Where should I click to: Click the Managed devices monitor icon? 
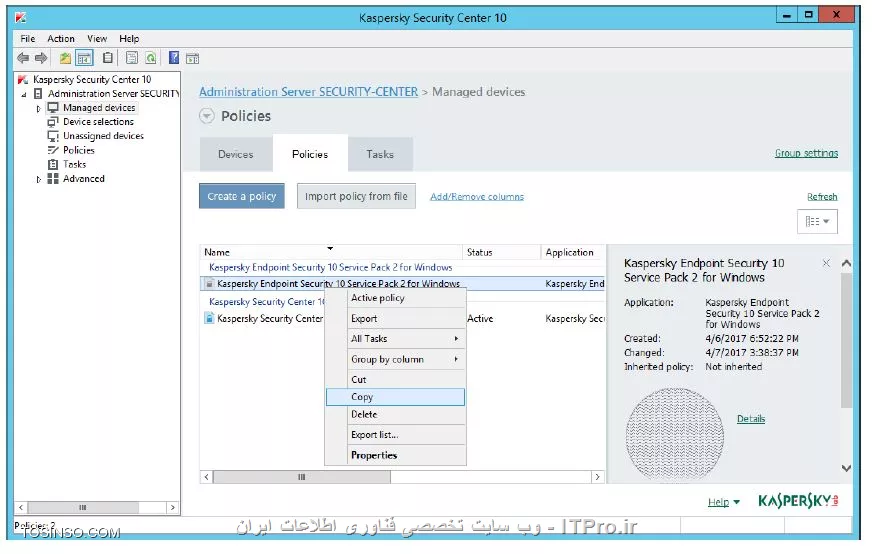coord(53,107)
